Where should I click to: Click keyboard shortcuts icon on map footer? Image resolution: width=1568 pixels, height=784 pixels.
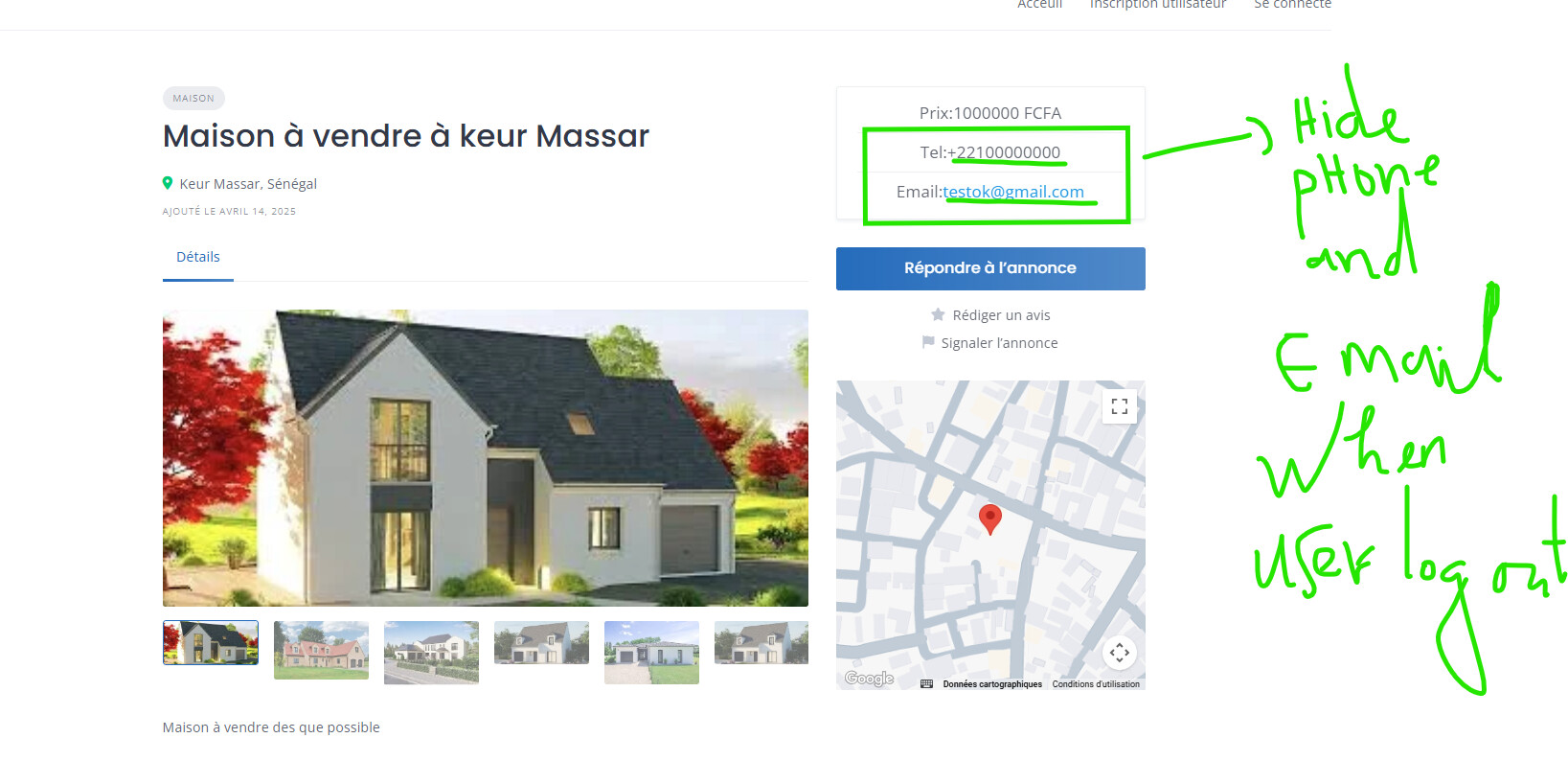click(x=926, y=684)
